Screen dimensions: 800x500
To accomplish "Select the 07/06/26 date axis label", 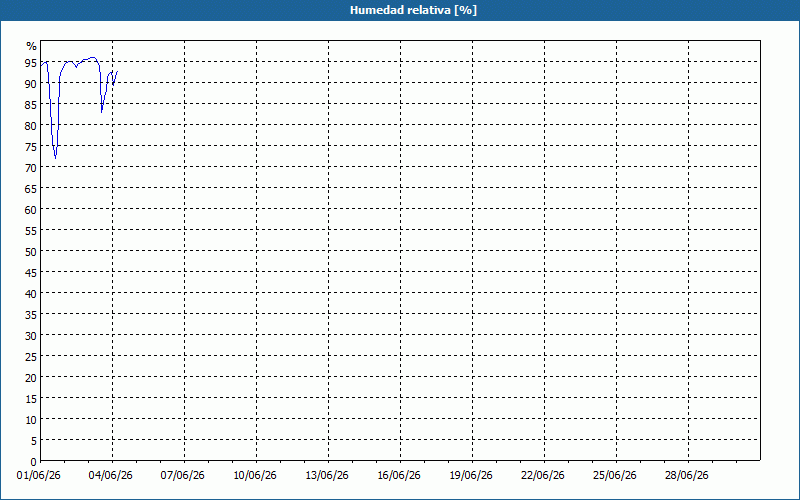I will pyautogui.click(x=183, y=476).
